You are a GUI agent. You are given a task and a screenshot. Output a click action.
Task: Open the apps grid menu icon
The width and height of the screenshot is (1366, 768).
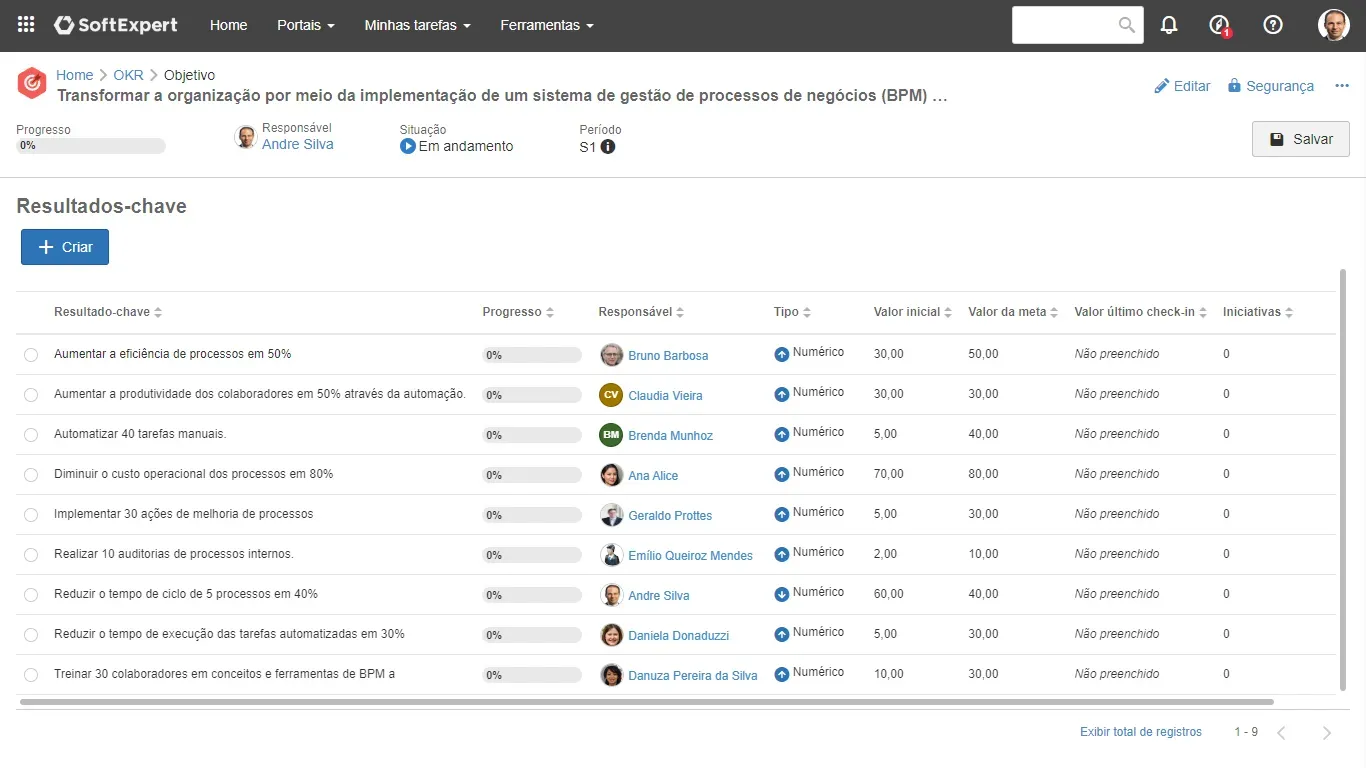(x=26, y=25)
